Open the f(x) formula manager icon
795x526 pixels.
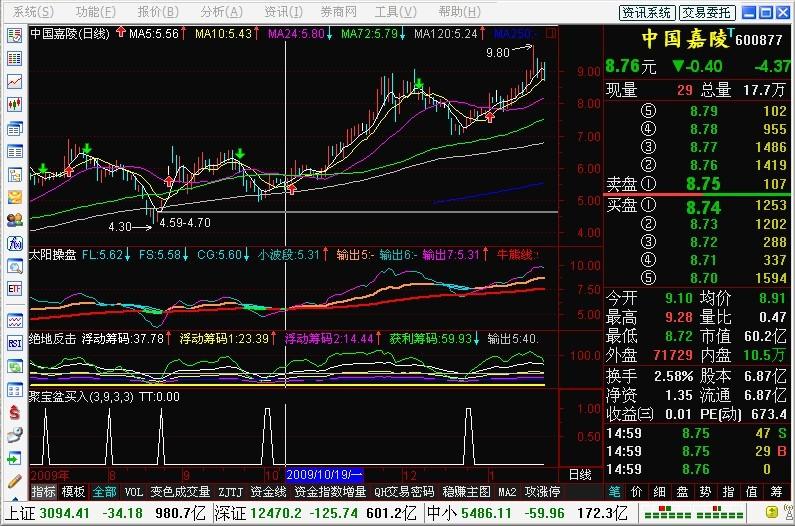[14, 243]
